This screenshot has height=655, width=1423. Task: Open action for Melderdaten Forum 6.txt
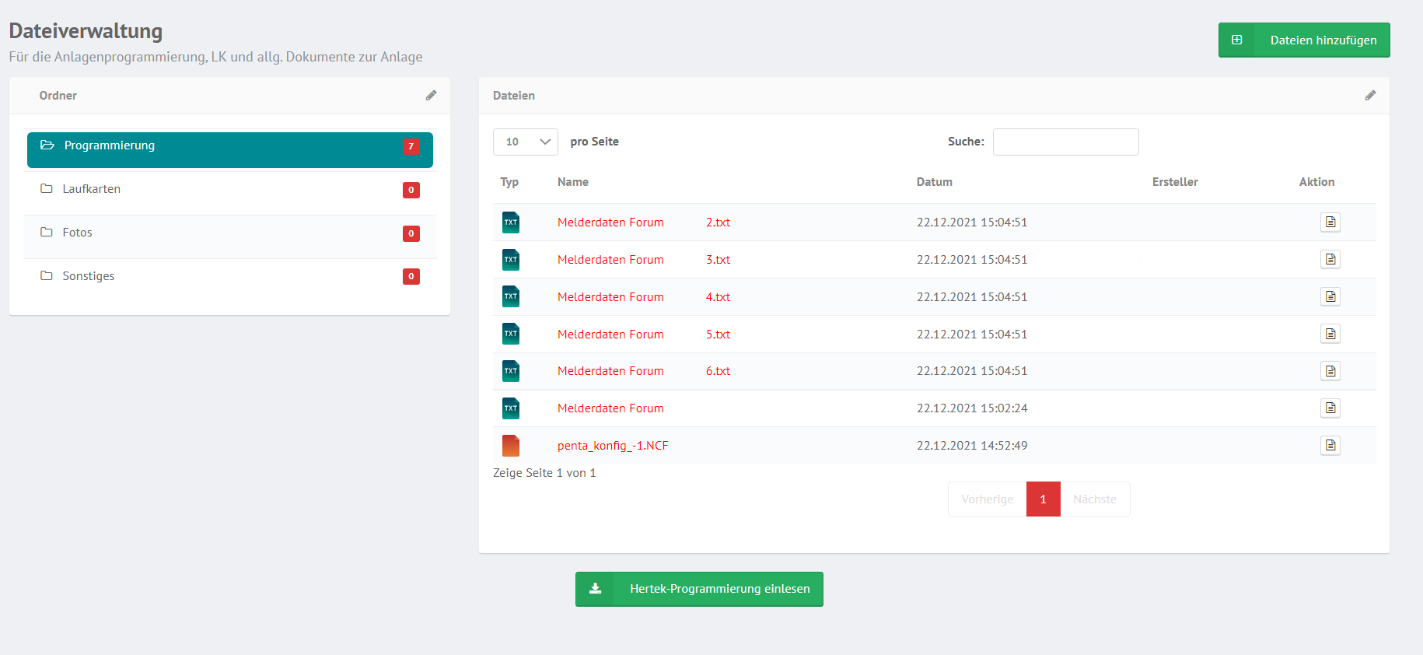point(1330,371)
